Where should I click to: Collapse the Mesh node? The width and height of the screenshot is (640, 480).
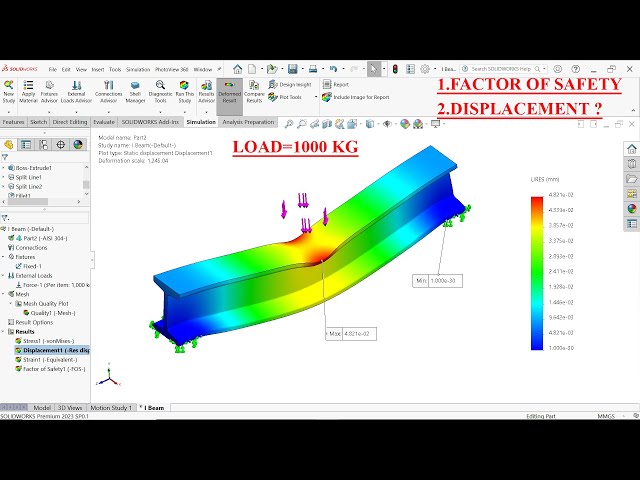coord(4,294)
